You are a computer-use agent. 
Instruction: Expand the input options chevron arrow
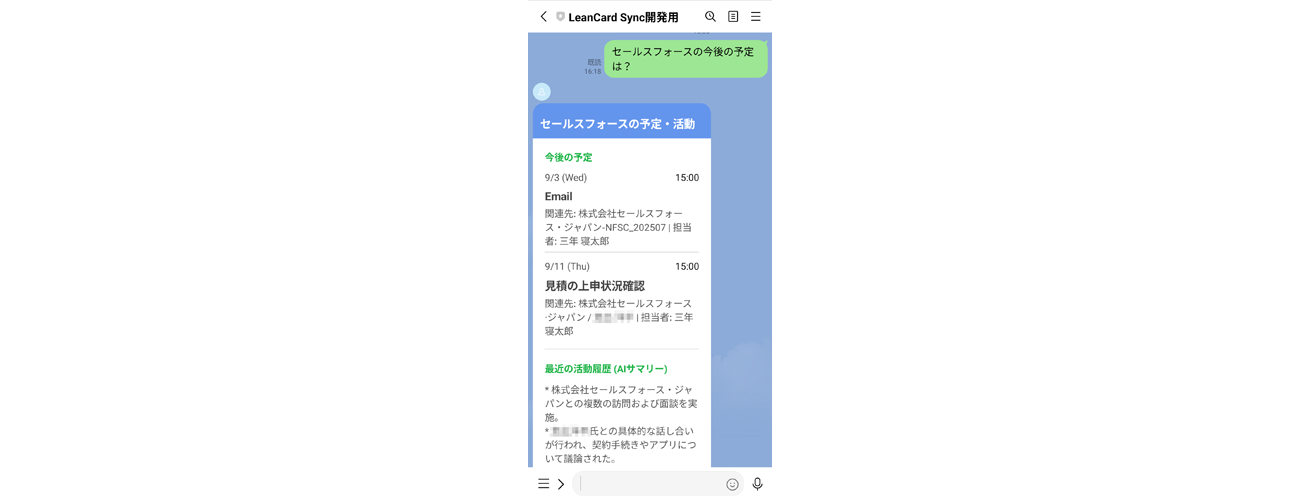coord(561,484)
